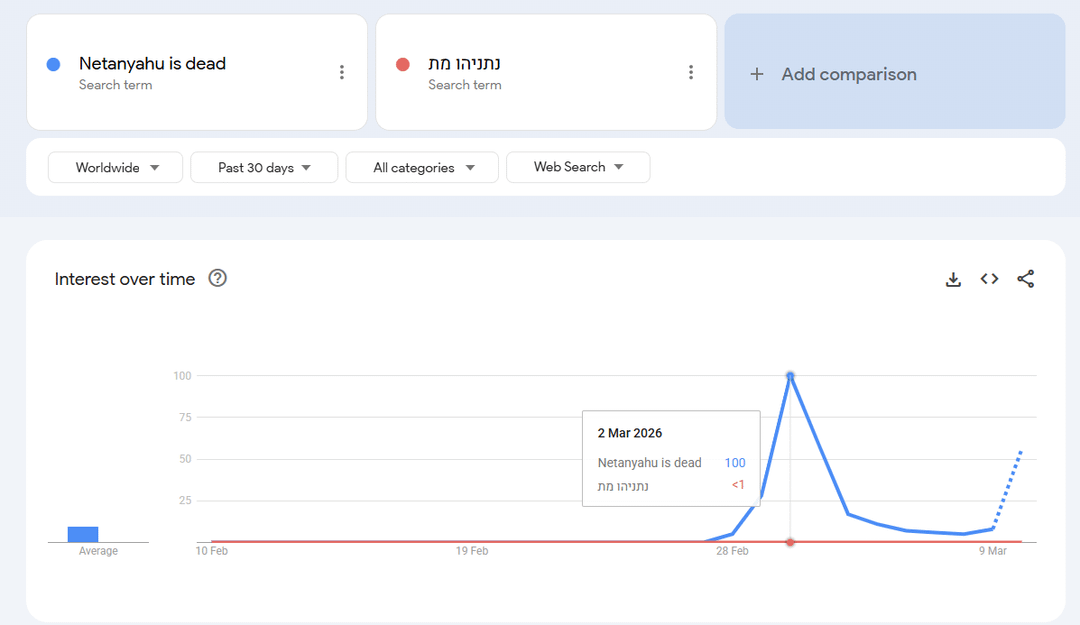Share the Interest over time chart
Viewport: 1080px width, 625px height.
(1025, 280)
